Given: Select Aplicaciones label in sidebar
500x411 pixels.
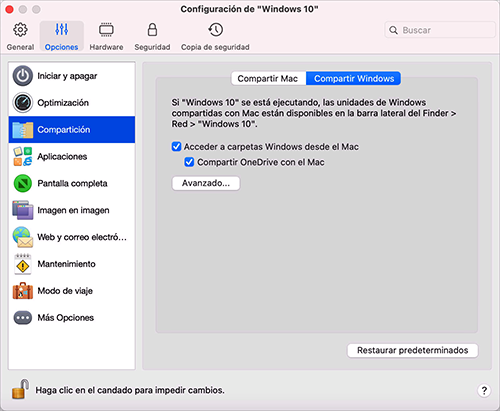Looking at the screenshot, I should coord(62,156).
